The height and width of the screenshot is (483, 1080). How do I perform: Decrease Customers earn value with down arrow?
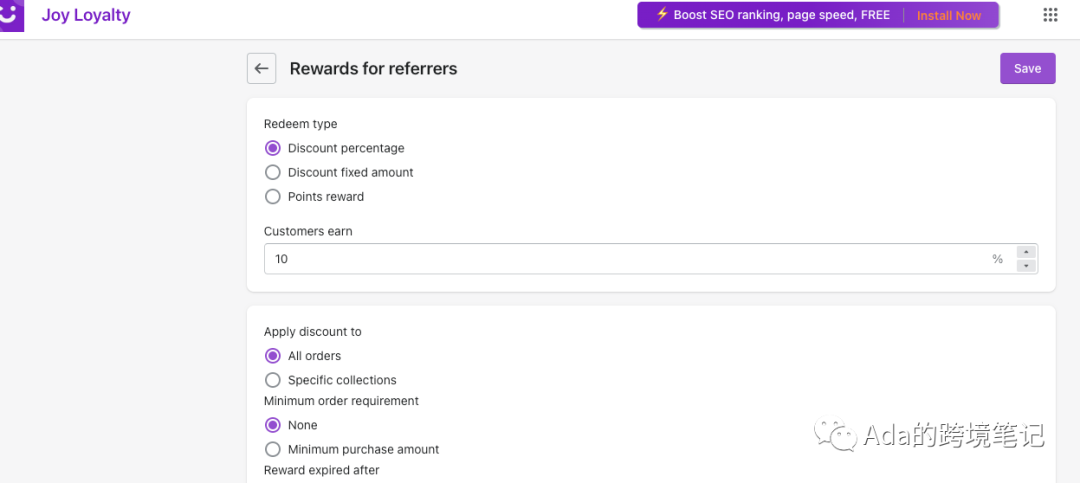click(1026, 265)
